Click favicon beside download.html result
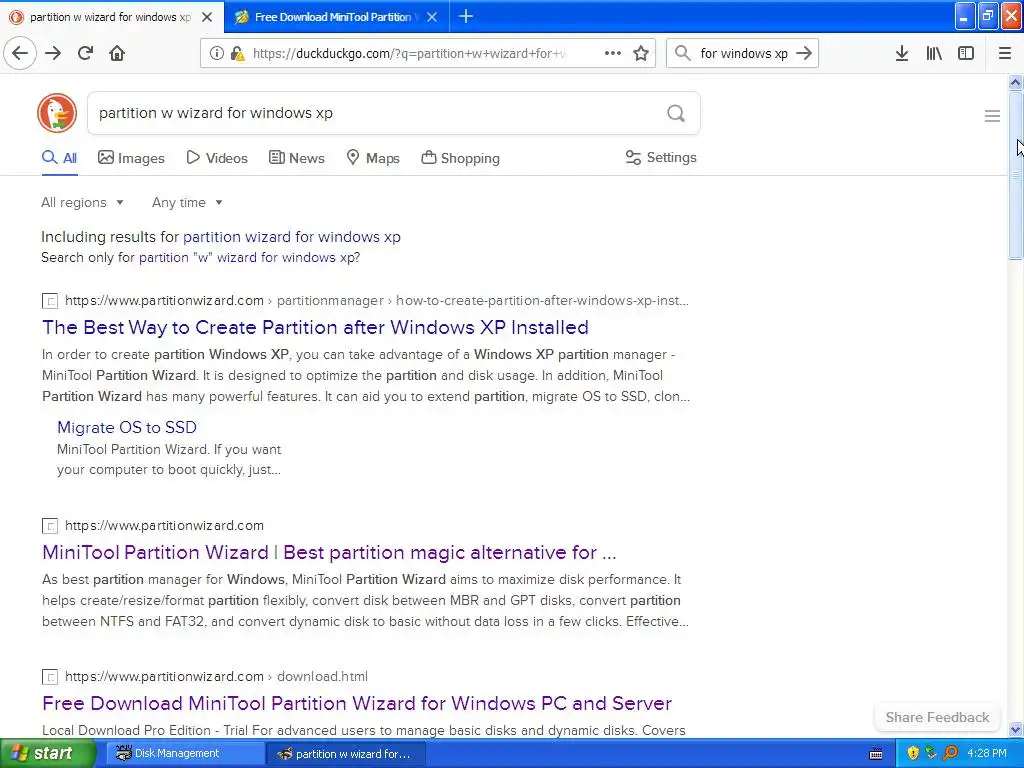1024x768 pixels. 50,677
